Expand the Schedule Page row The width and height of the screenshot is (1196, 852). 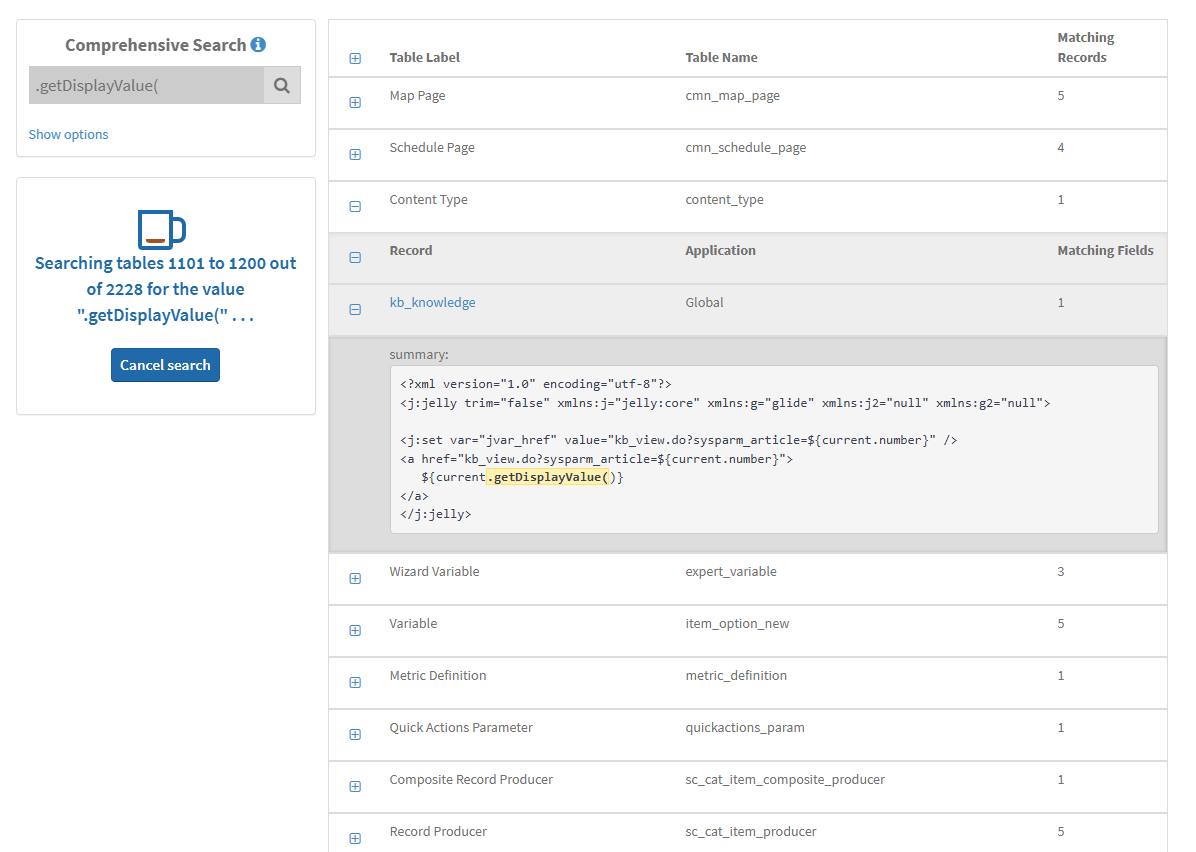355,154
